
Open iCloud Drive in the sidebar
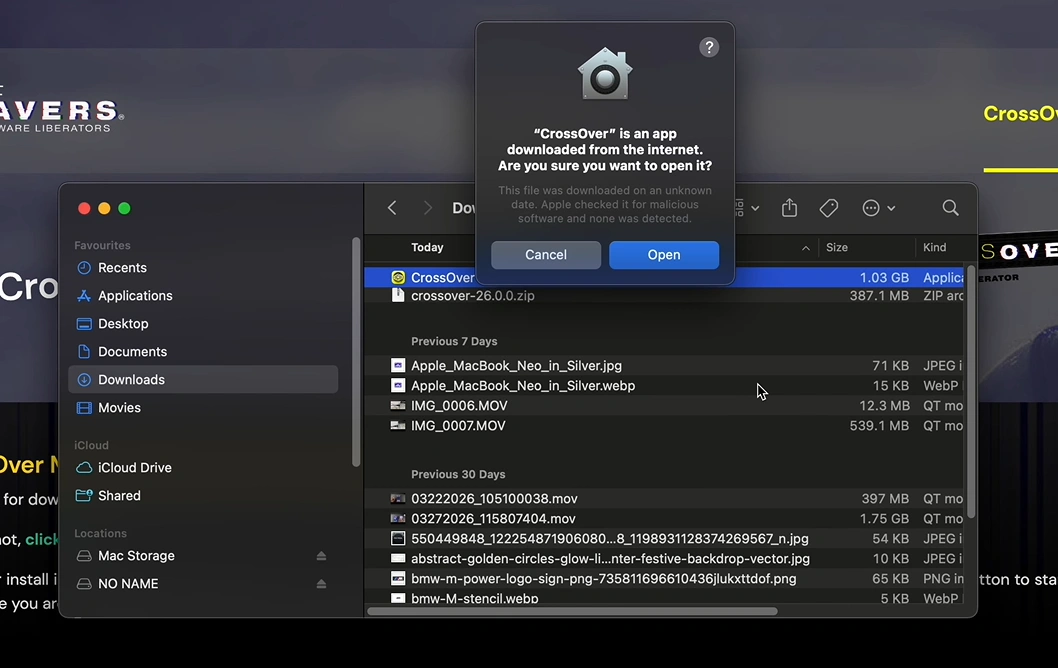133,467
